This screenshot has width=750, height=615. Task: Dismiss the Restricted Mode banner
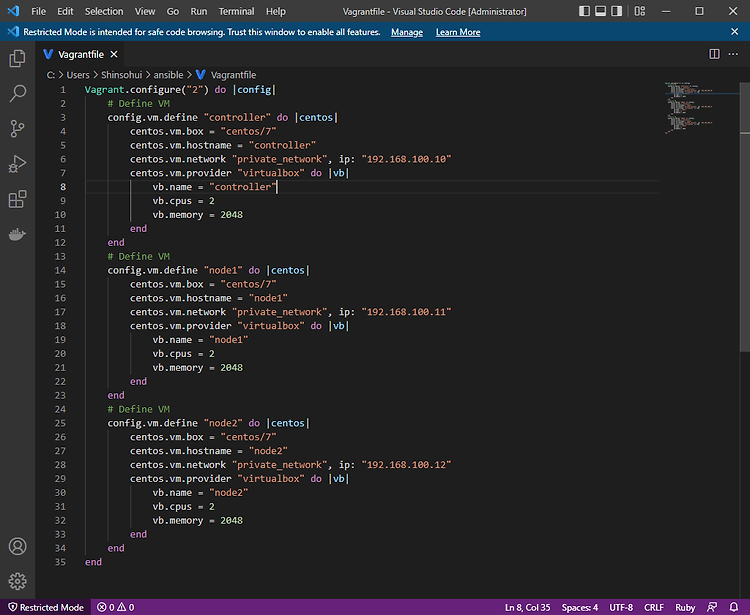click(x=735, y=32)
